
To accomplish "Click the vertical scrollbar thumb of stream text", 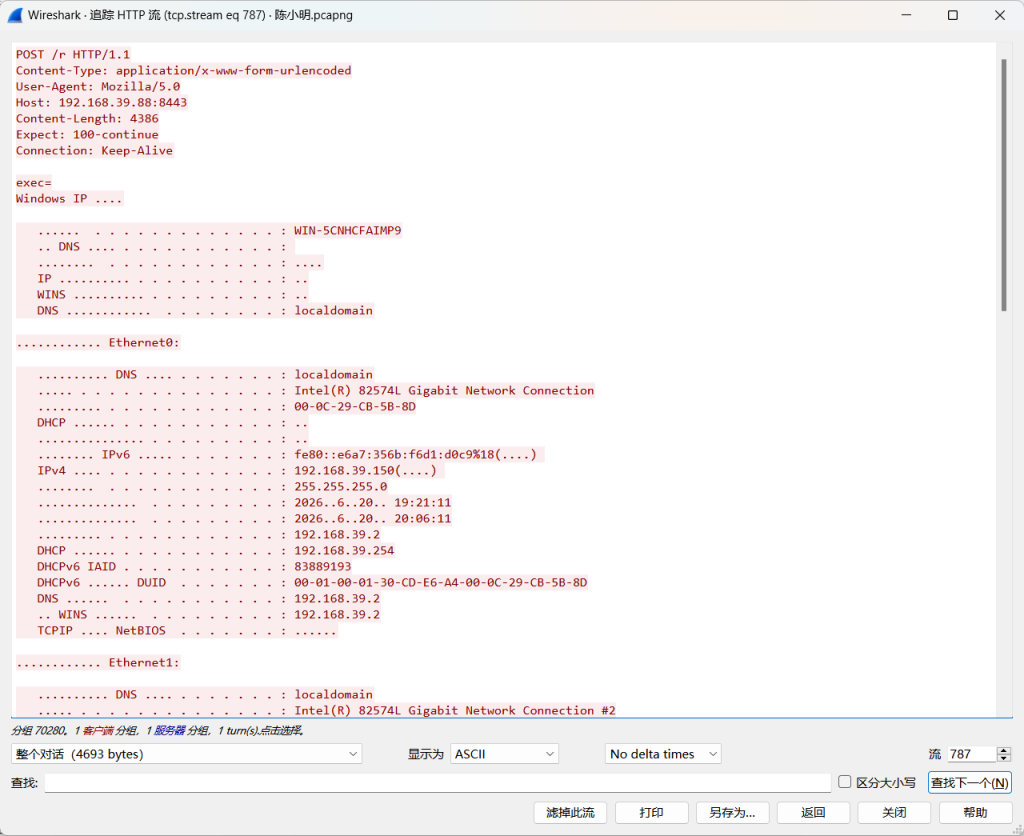I will pyautogui.click(x=1004, y=185).
